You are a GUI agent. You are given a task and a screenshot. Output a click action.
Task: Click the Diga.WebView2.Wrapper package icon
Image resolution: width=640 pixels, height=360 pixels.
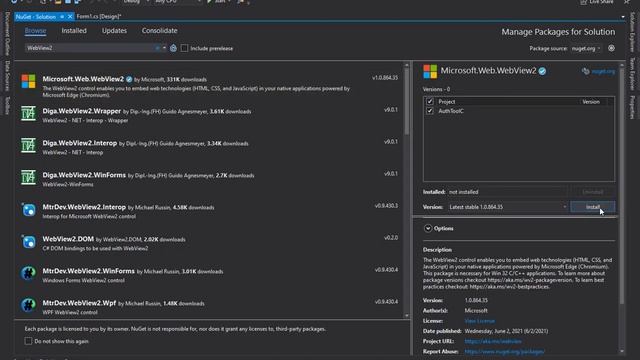click(x=29, y=113)
